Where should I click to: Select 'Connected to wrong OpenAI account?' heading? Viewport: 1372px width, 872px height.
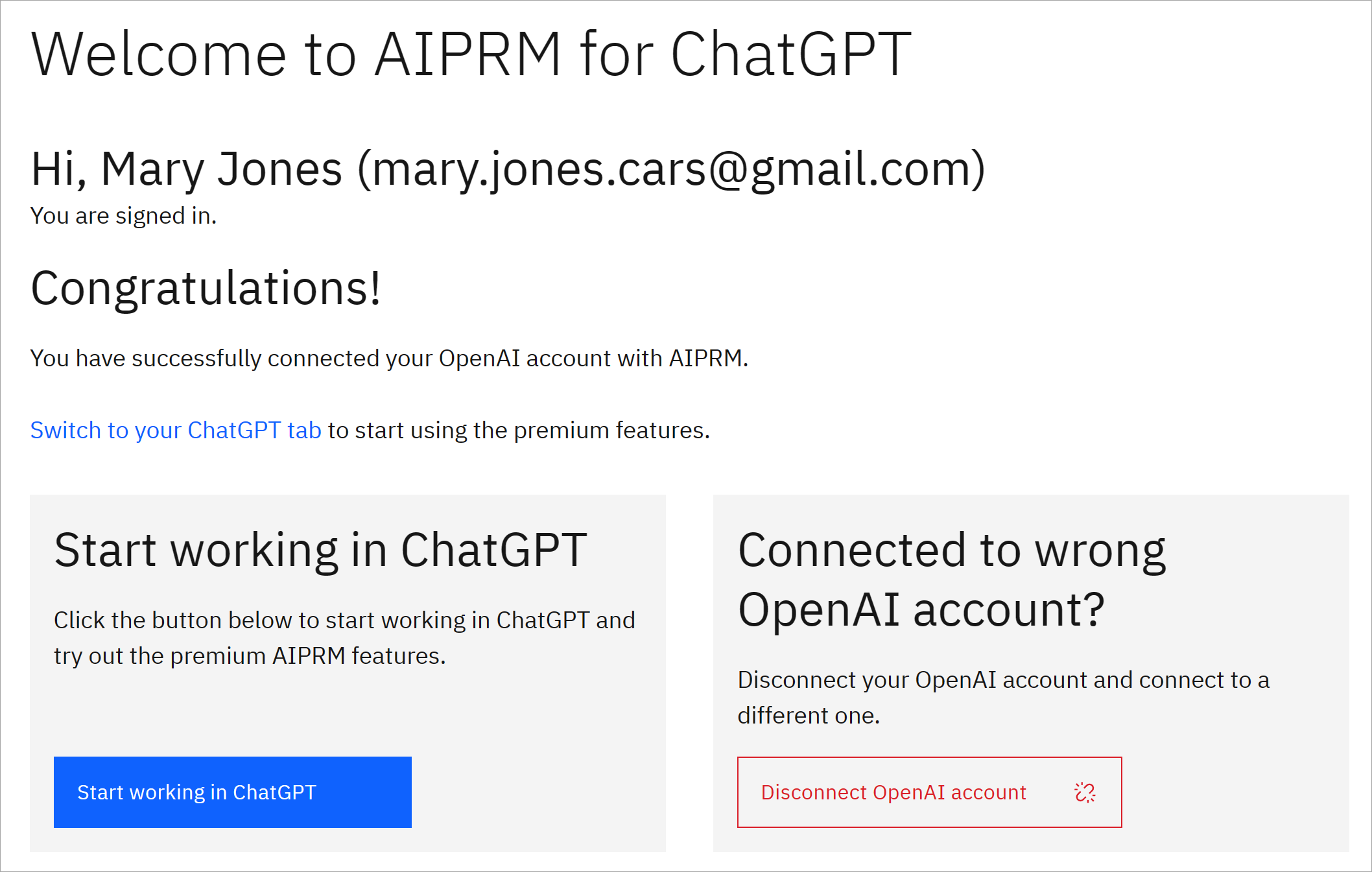(x=952, y=580)
